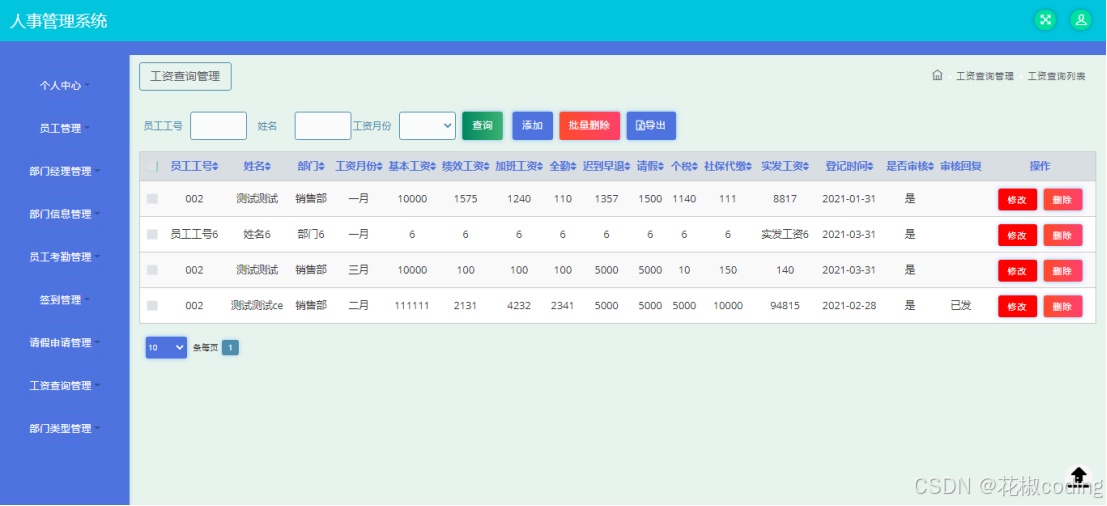
Task: Click 修改 for the 姓名6 row
Action: click(x=1017, y=235)
